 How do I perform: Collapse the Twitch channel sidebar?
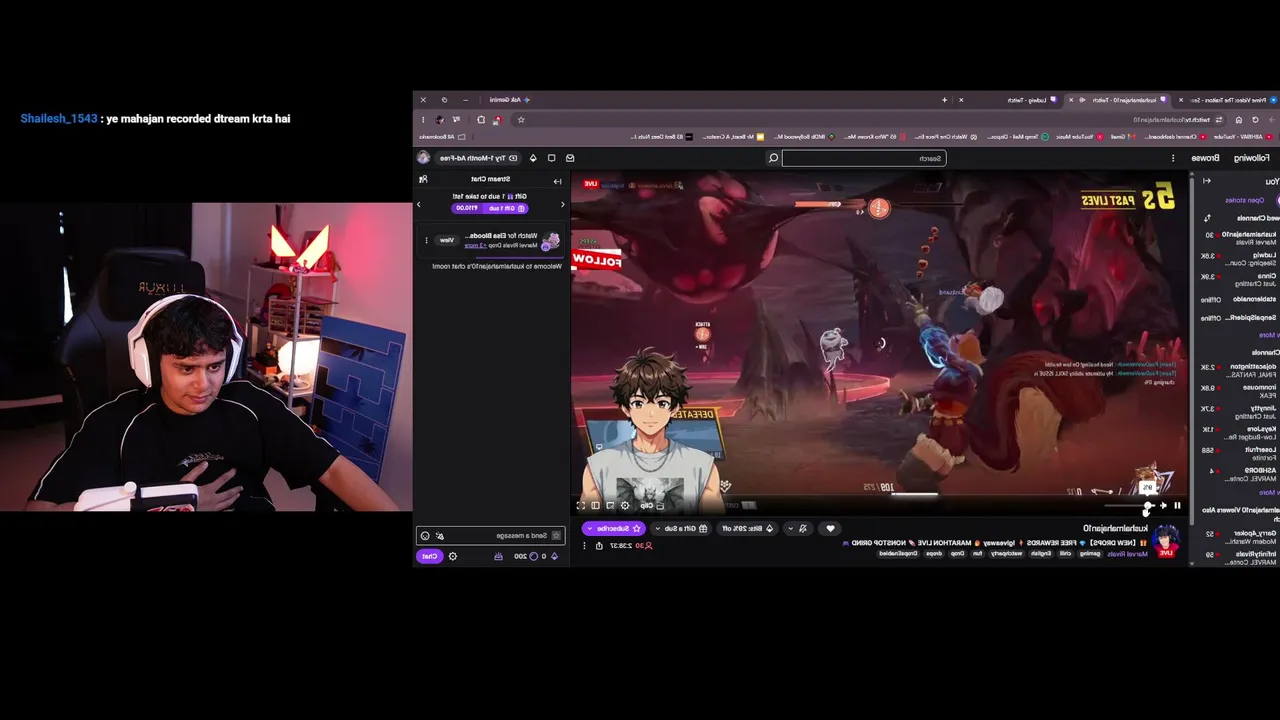coord(1206,181)
